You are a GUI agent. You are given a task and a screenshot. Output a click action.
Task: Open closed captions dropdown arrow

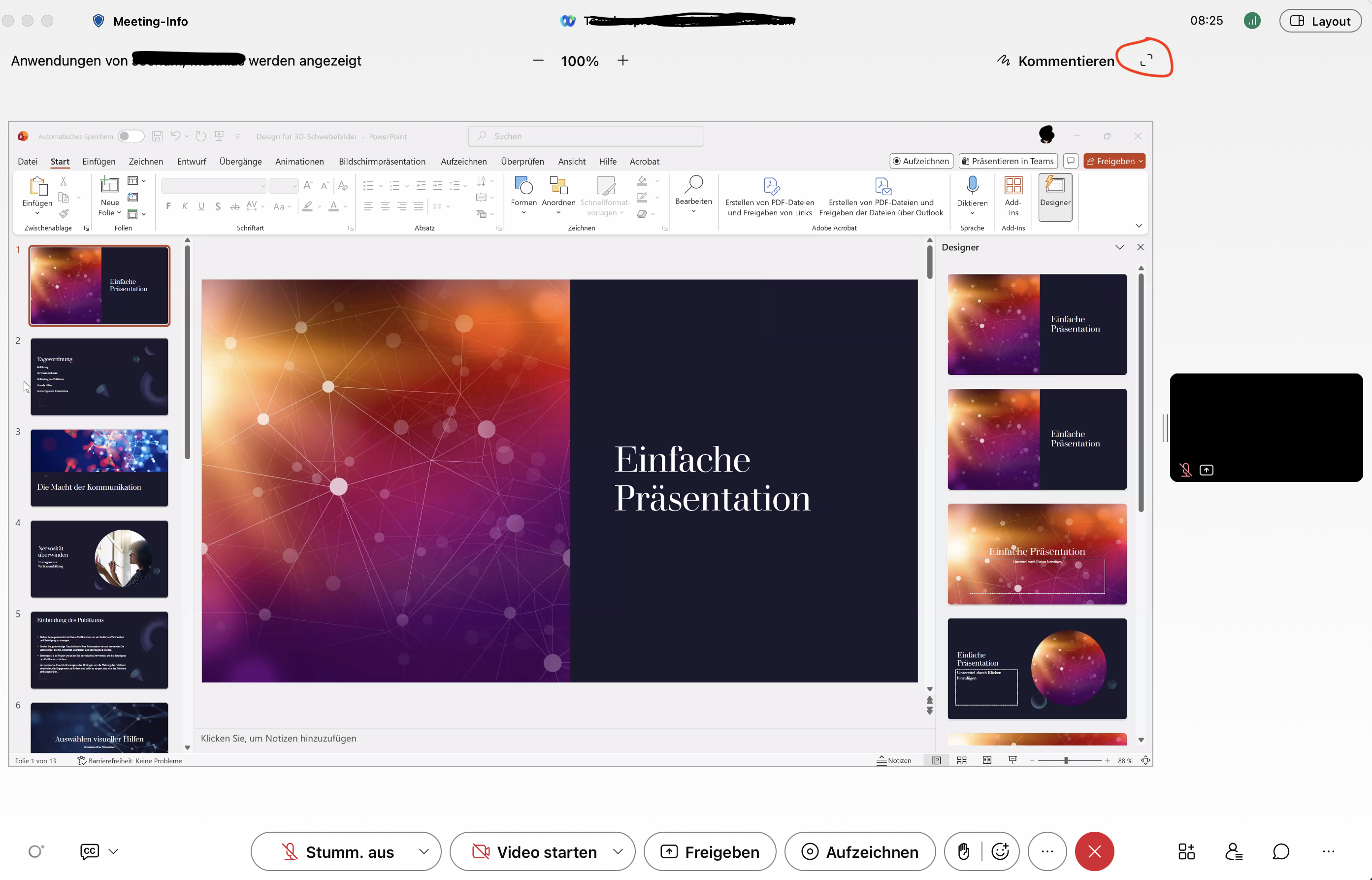click(114, 851)
